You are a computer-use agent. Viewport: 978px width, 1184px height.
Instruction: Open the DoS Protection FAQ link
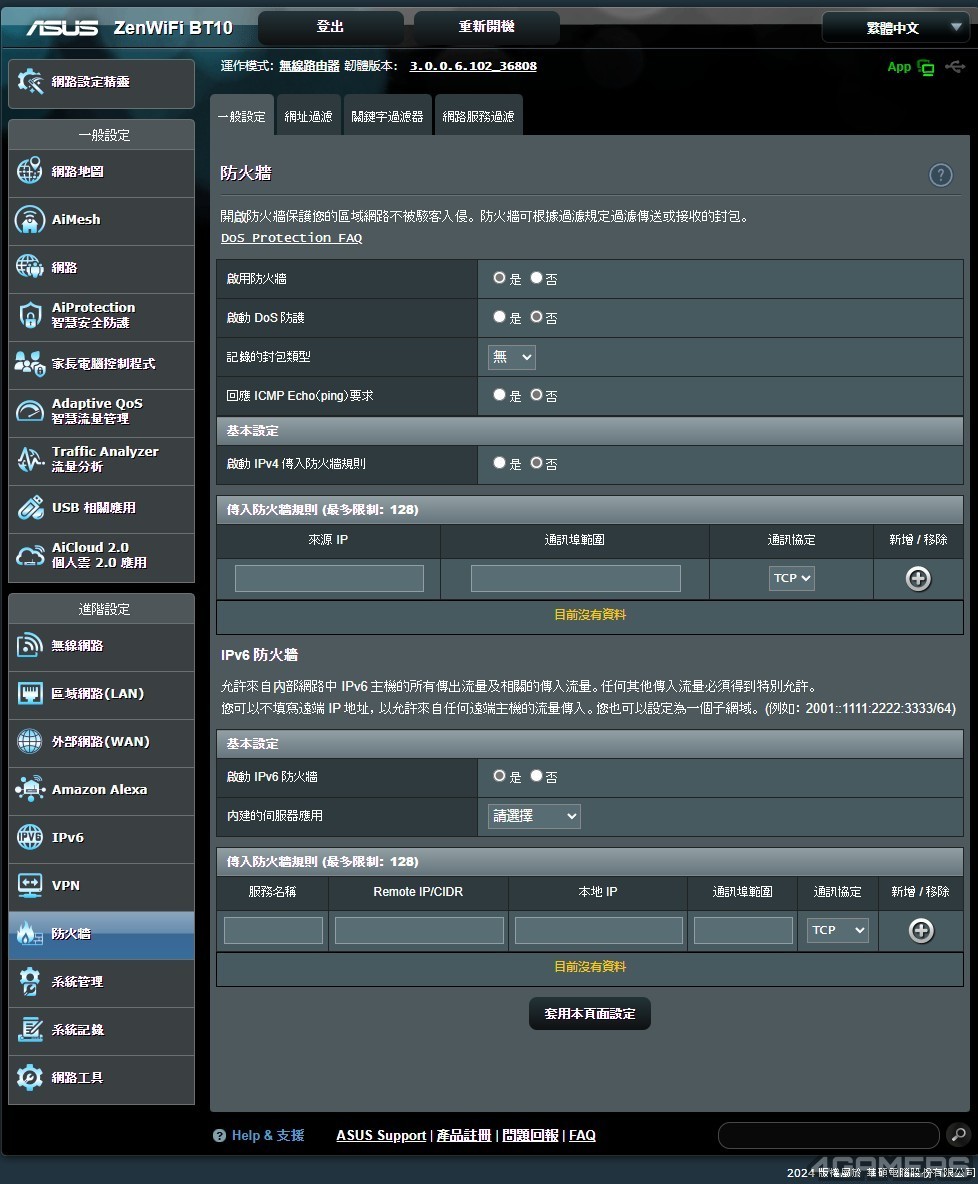coord(292,238)
